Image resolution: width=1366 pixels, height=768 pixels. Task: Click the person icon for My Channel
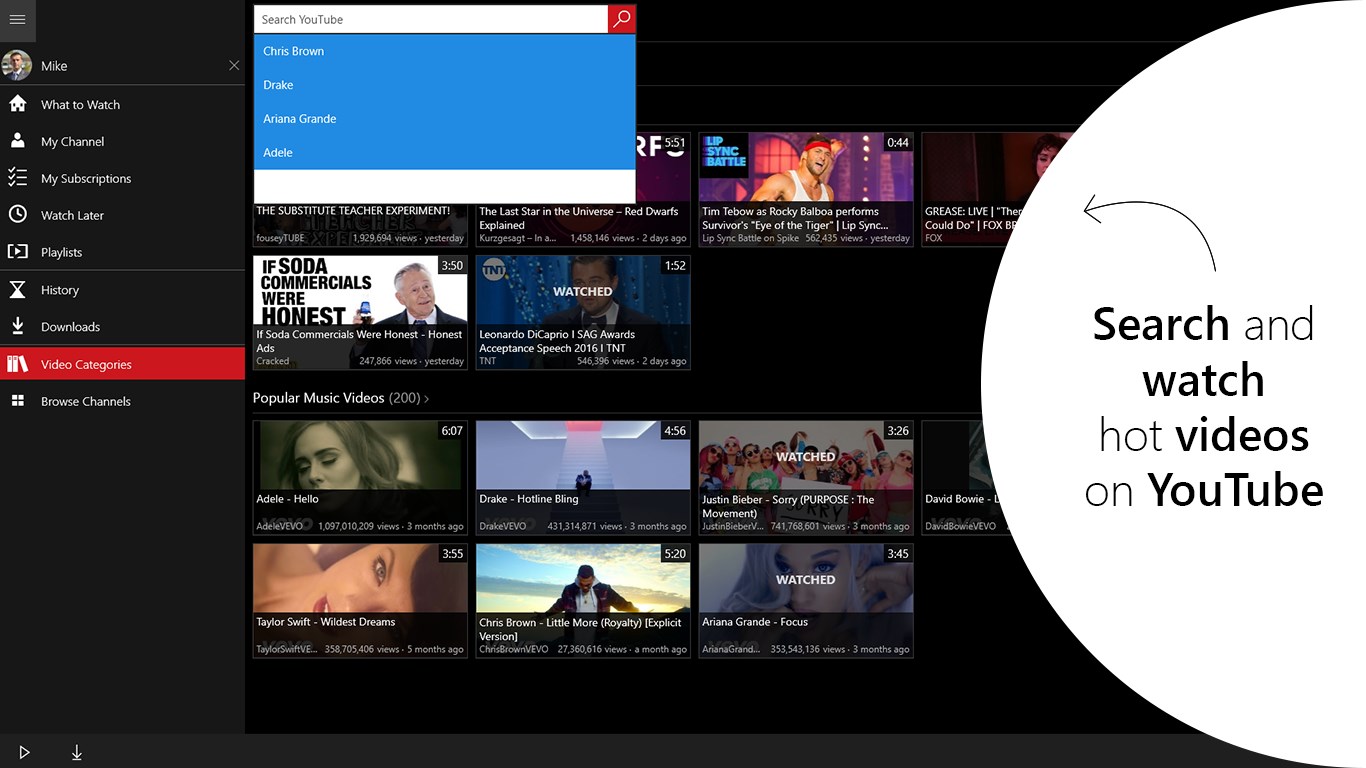[17, 141]
